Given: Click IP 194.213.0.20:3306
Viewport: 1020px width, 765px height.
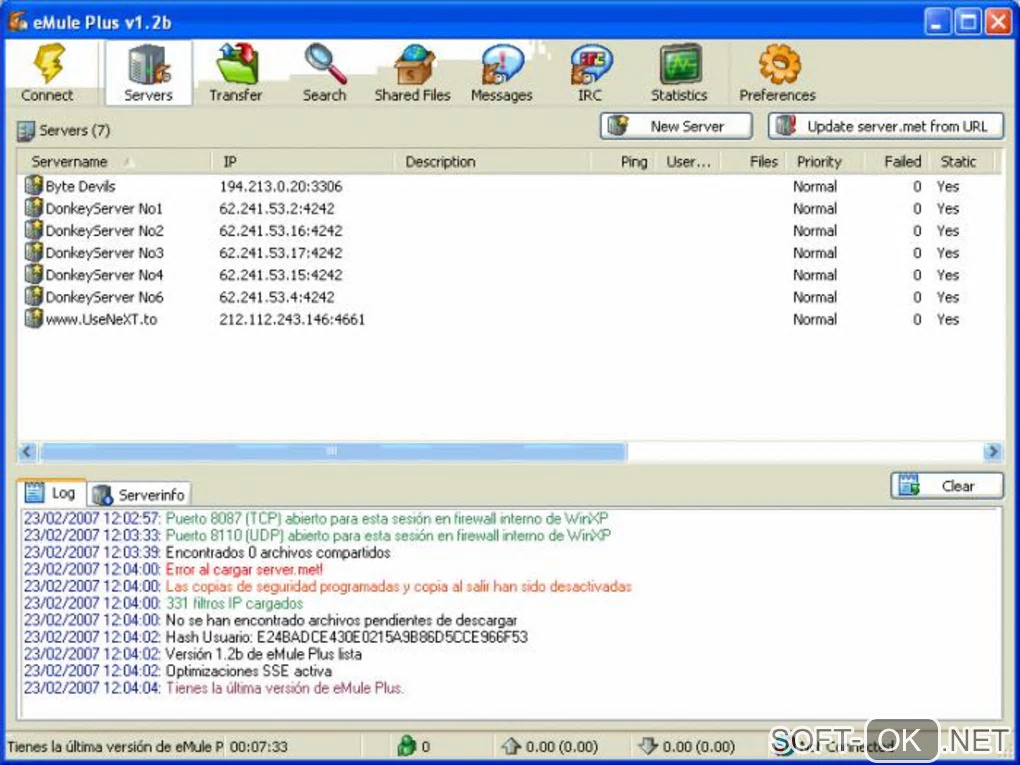Looking at the screenshot, I should (280, 187).
